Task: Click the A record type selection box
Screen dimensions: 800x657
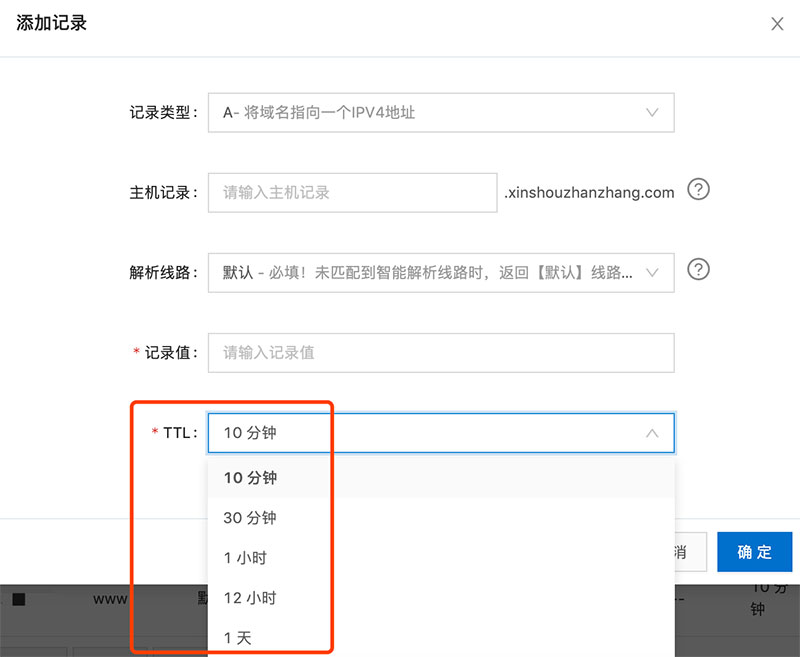Action: point(440,112)
